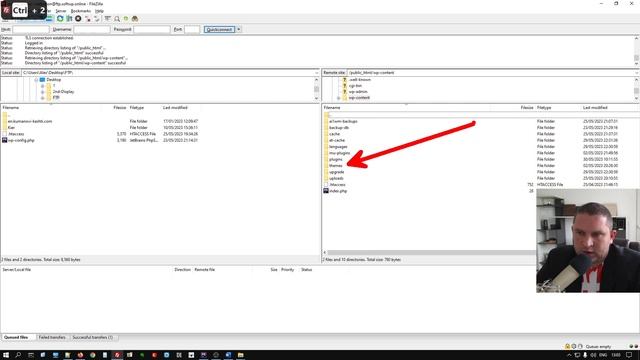This screenshot has width=640, height=360.
Task: Toggle synchronized browsing green icon
Action: click(126, 18)
